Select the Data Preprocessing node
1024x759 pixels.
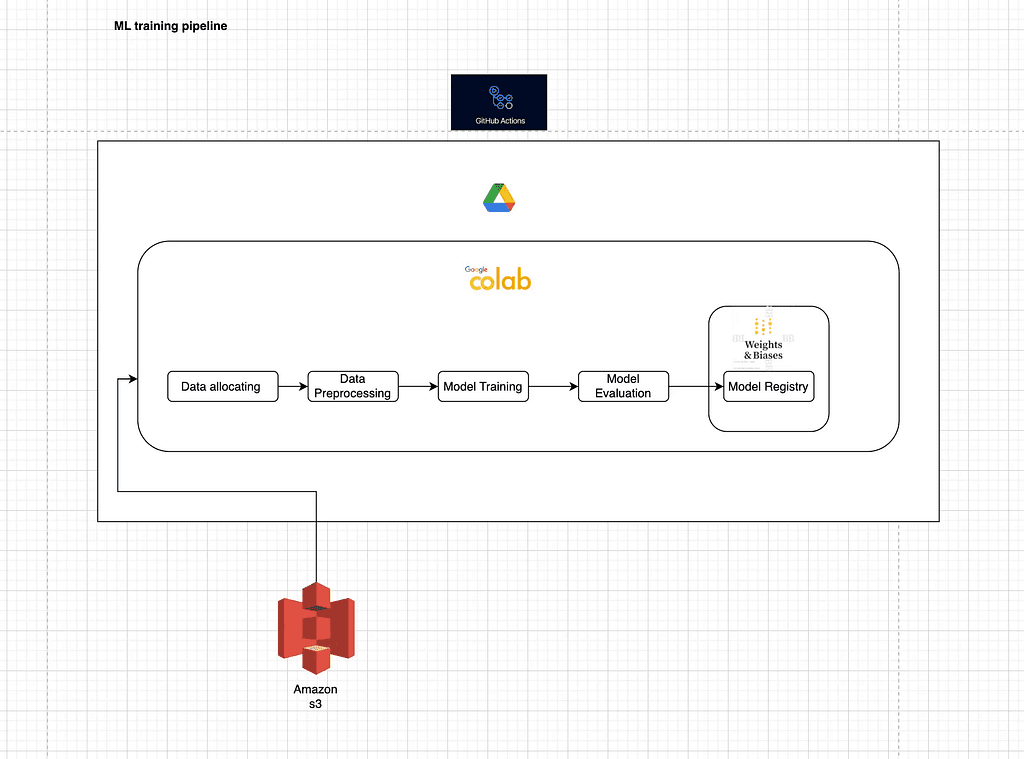click(352, 387)
